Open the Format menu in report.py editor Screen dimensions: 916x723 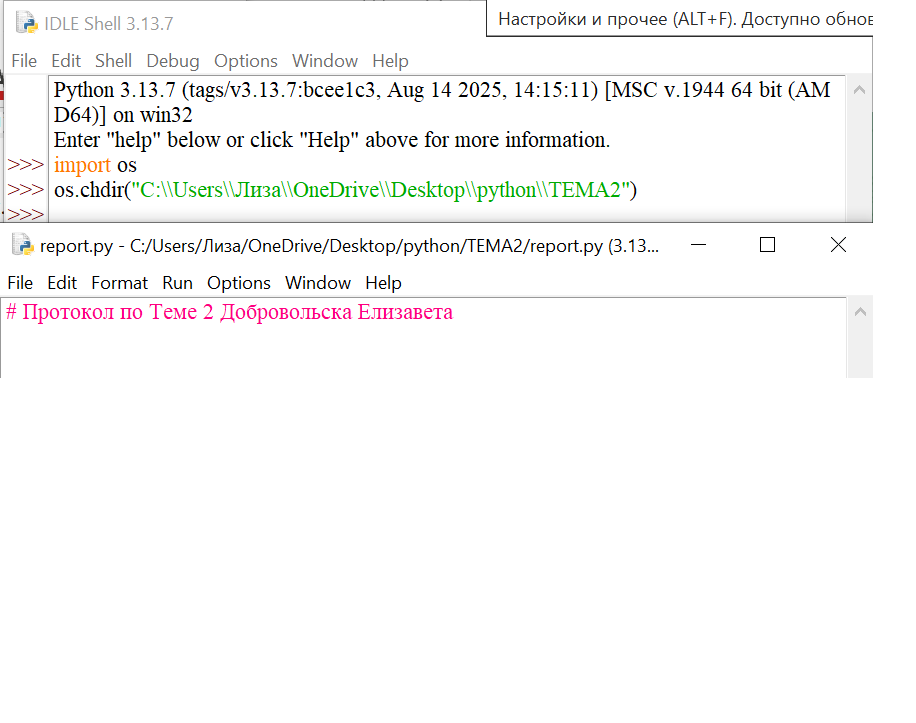[x=119, y=283]
